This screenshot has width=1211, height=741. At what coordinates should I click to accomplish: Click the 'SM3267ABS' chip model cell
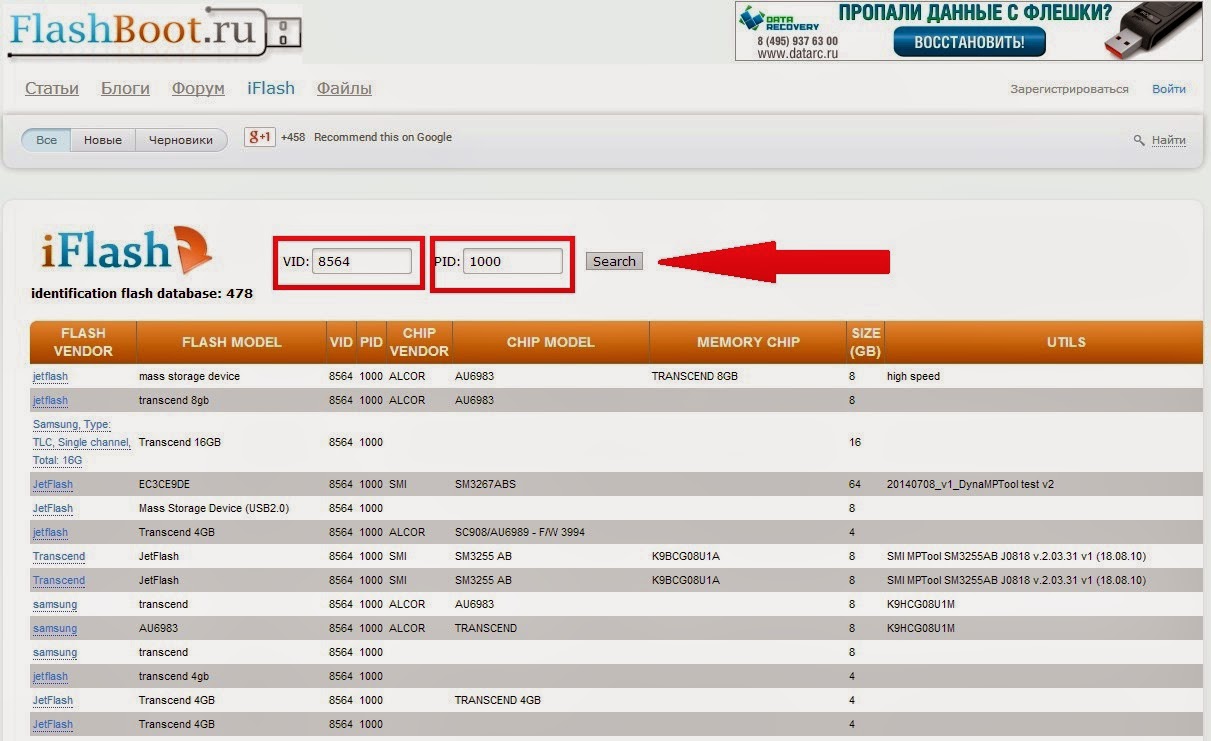tap(486, 484)
